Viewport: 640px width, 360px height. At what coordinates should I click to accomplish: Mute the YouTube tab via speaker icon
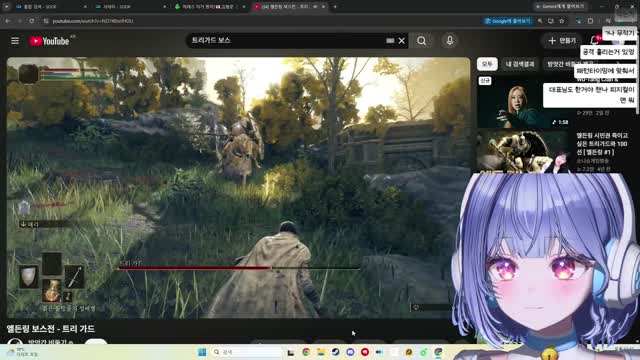pyautogui.click(x=315, y=7)
